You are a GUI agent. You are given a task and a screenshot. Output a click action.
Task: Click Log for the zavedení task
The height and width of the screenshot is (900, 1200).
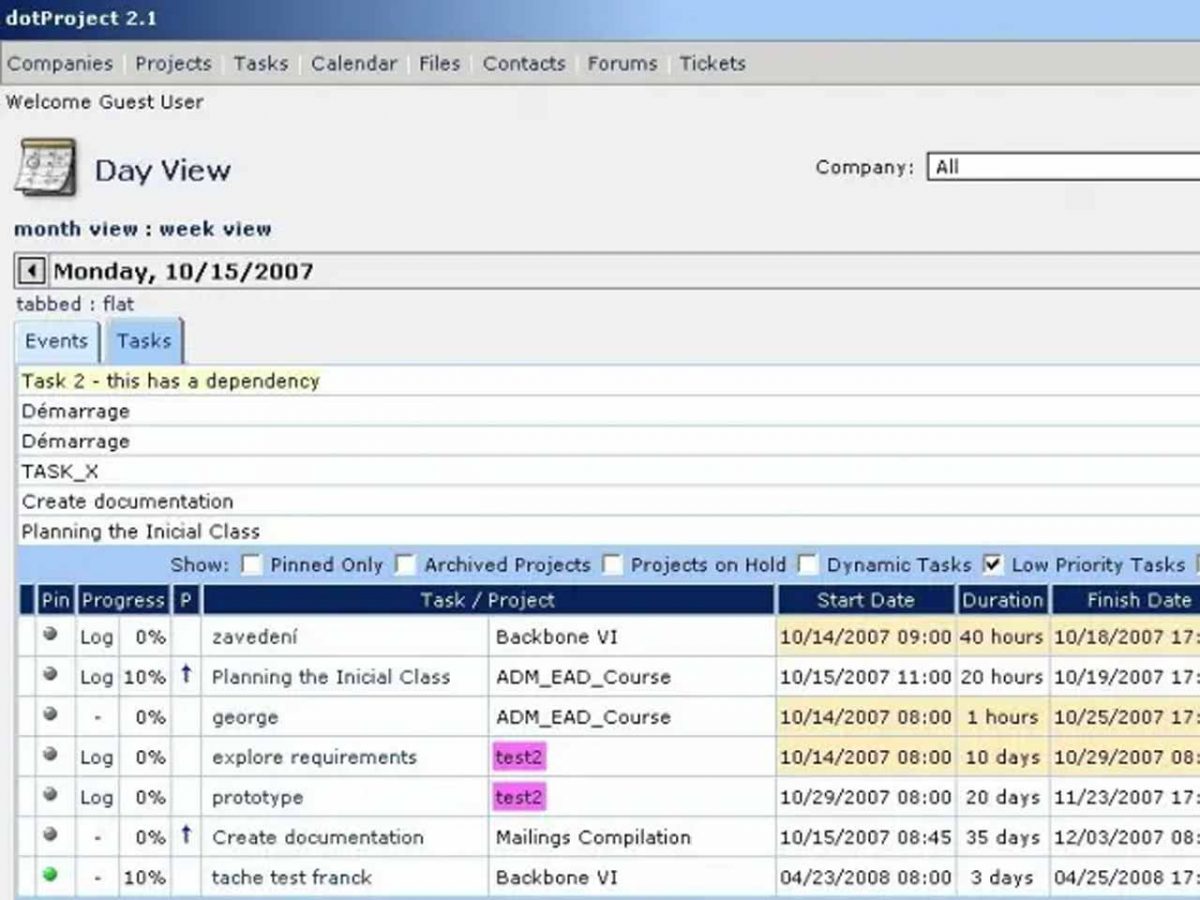[96, 637]
